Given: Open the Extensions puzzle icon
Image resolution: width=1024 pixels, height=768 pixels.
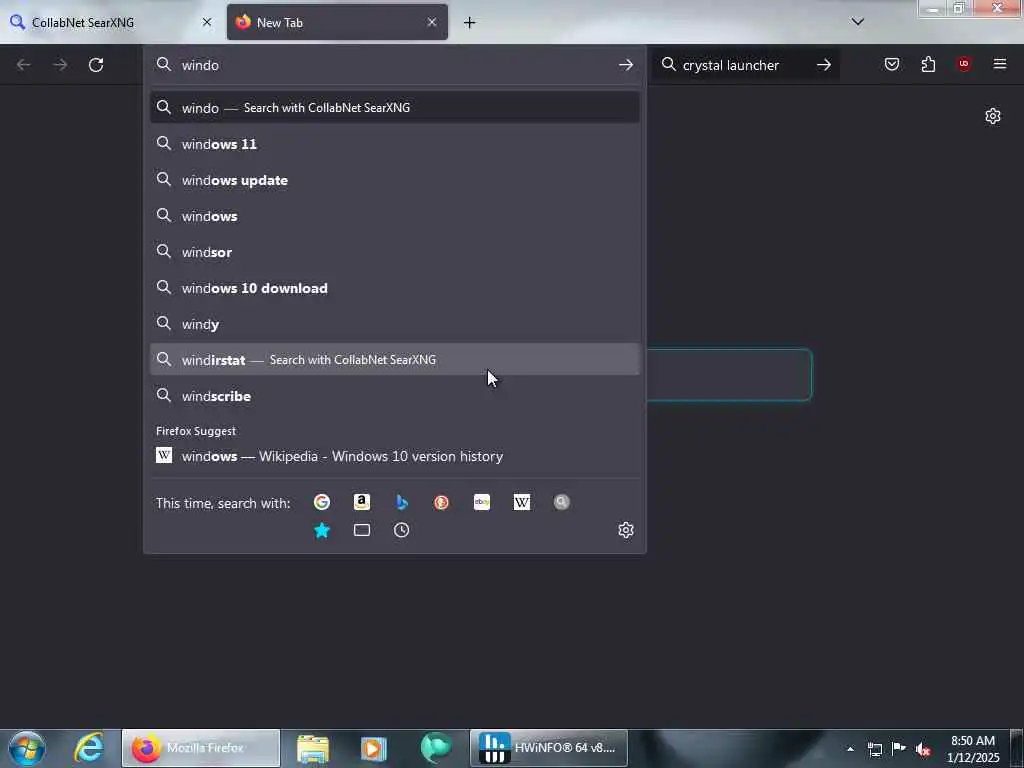Looking at the screenshot, I should click(928, 64).
